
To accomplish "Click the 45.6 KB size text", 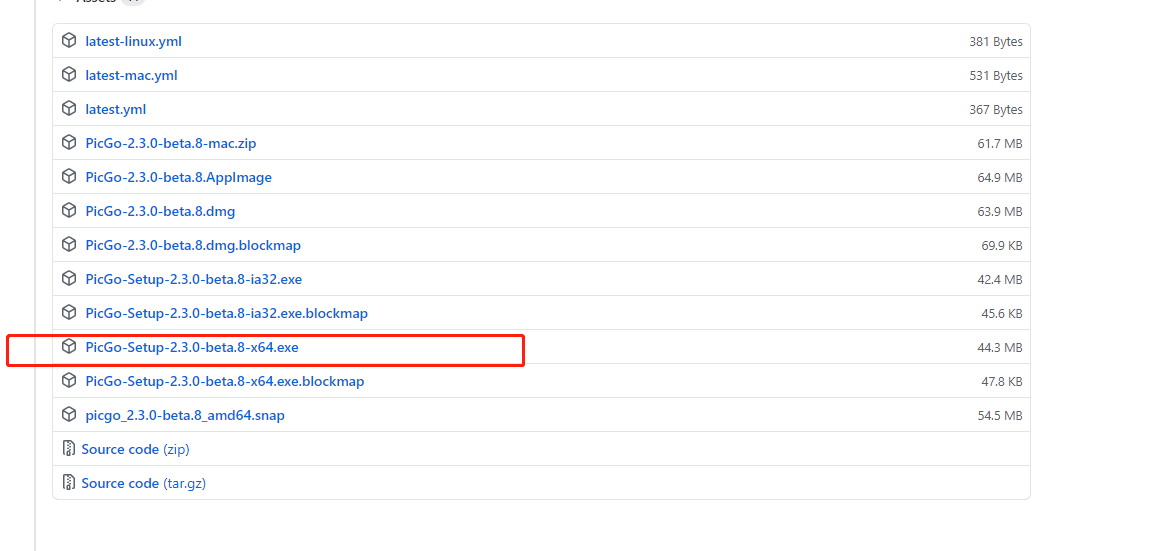I will coord(1002,314).
